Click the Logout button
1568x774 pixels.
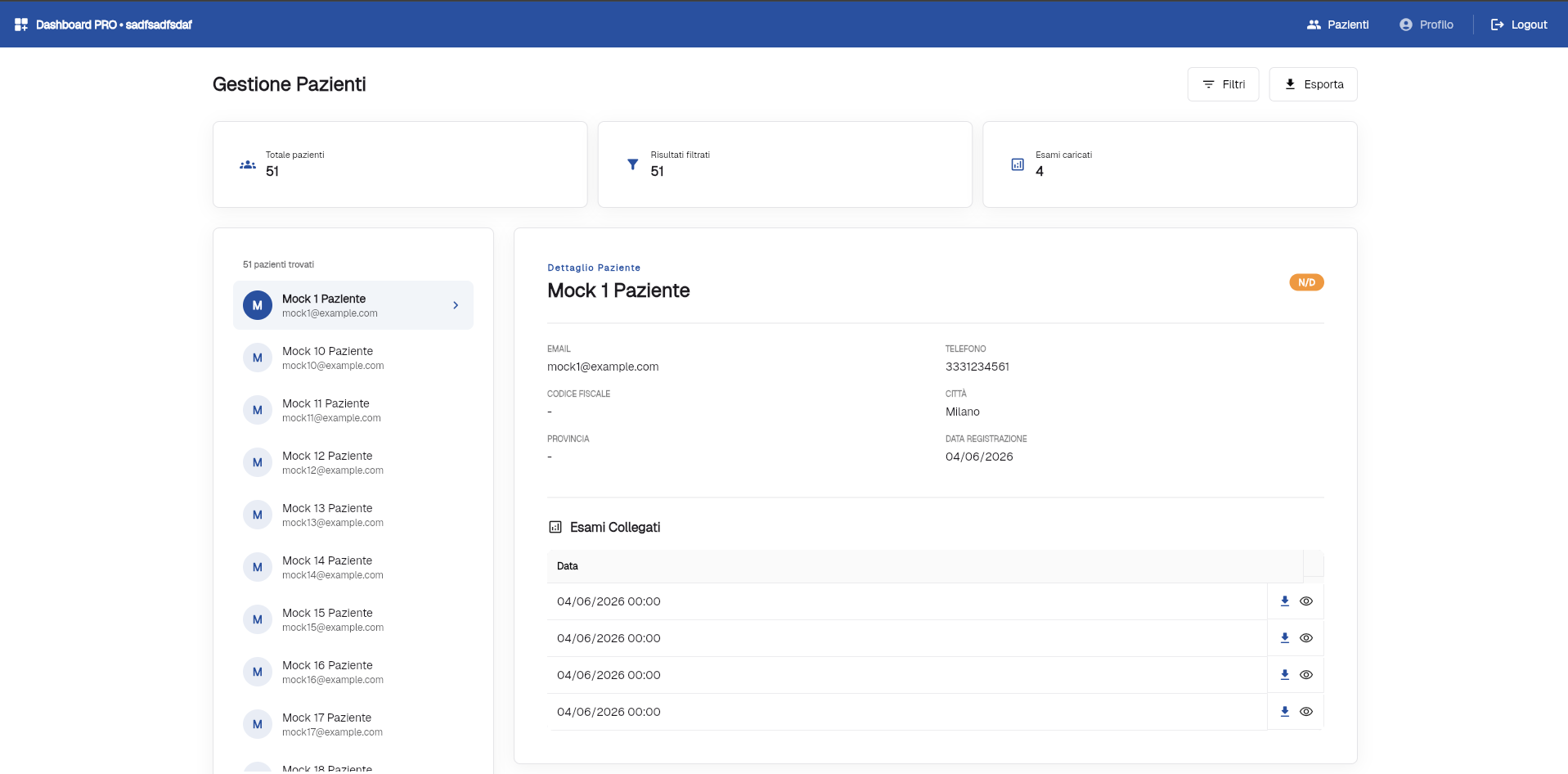1519,25
